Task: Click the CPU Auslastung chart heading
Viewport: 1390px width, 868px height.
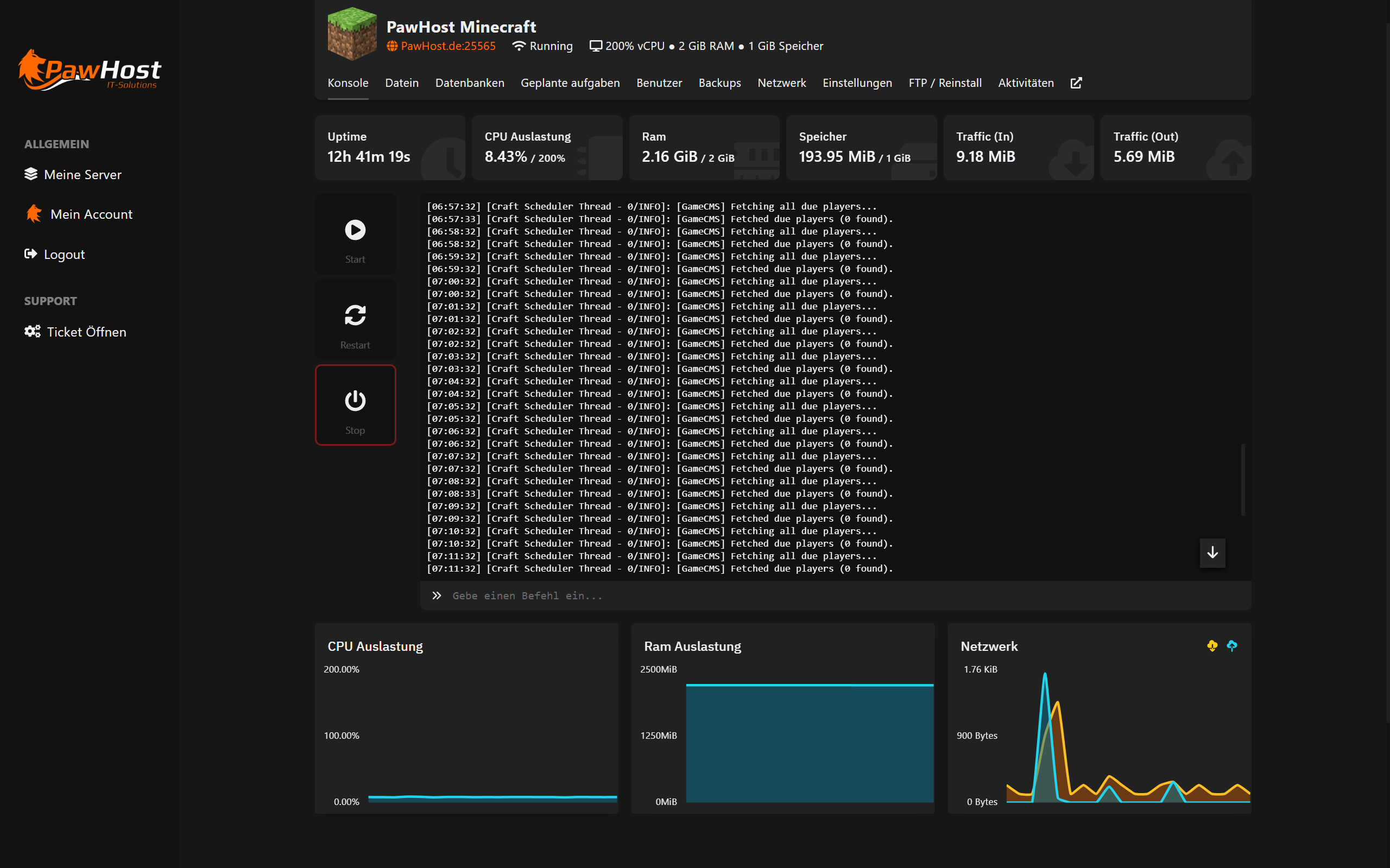Action: coord(375,646)
